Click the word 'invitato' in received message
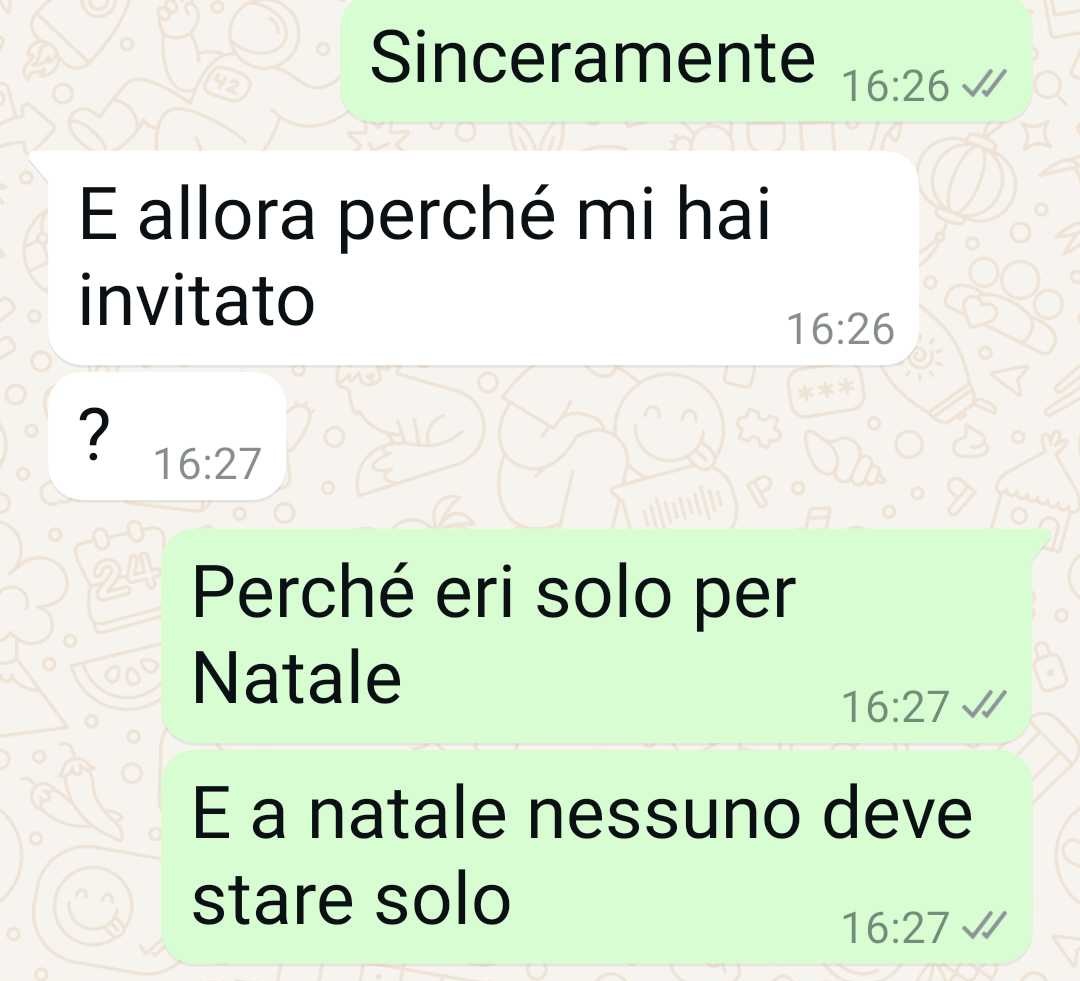 pyautogui.click(x=197, y=301)
